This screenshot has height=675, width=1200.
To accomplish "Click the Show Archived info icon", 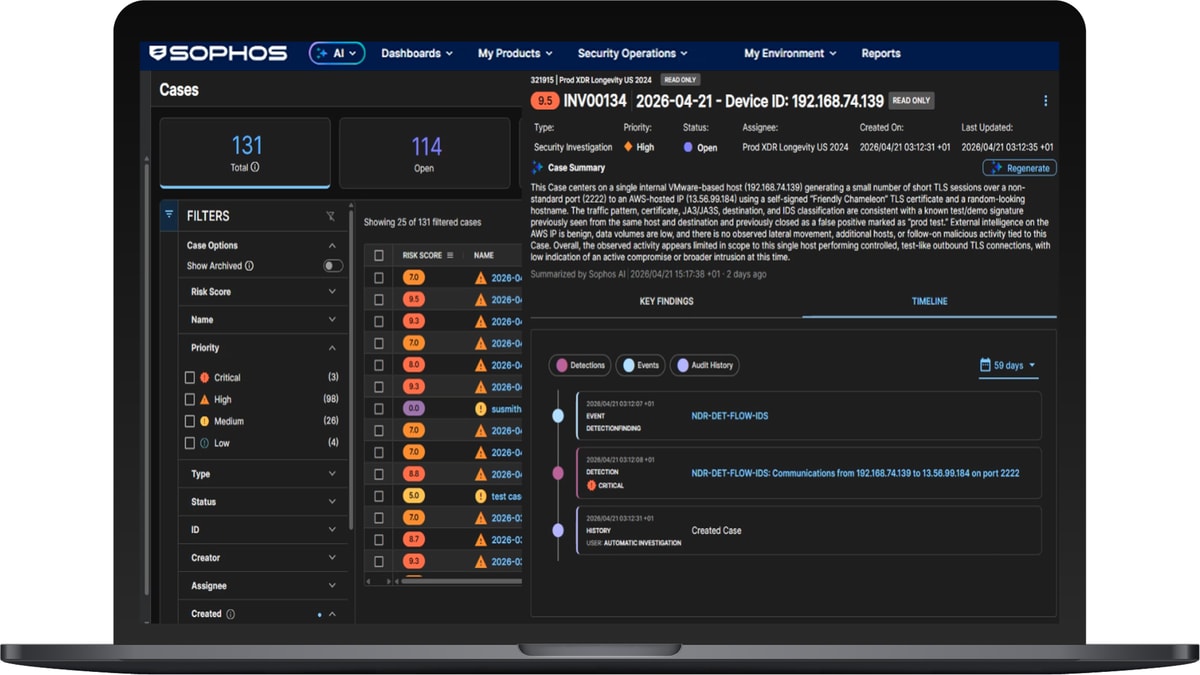I will (x=249, y=266).
